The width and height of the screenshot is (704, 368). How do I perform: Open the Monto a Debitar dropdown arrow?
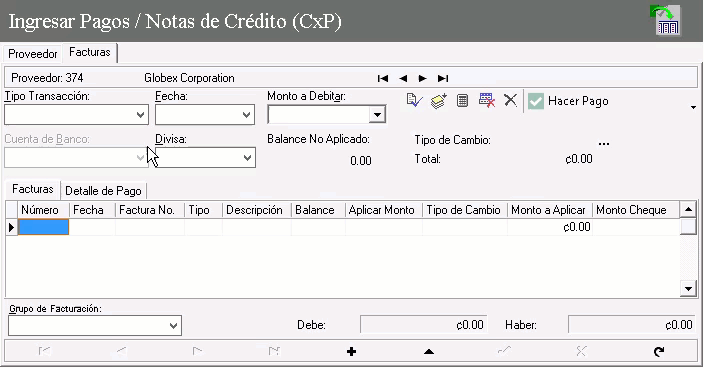[x=377, y=115]
